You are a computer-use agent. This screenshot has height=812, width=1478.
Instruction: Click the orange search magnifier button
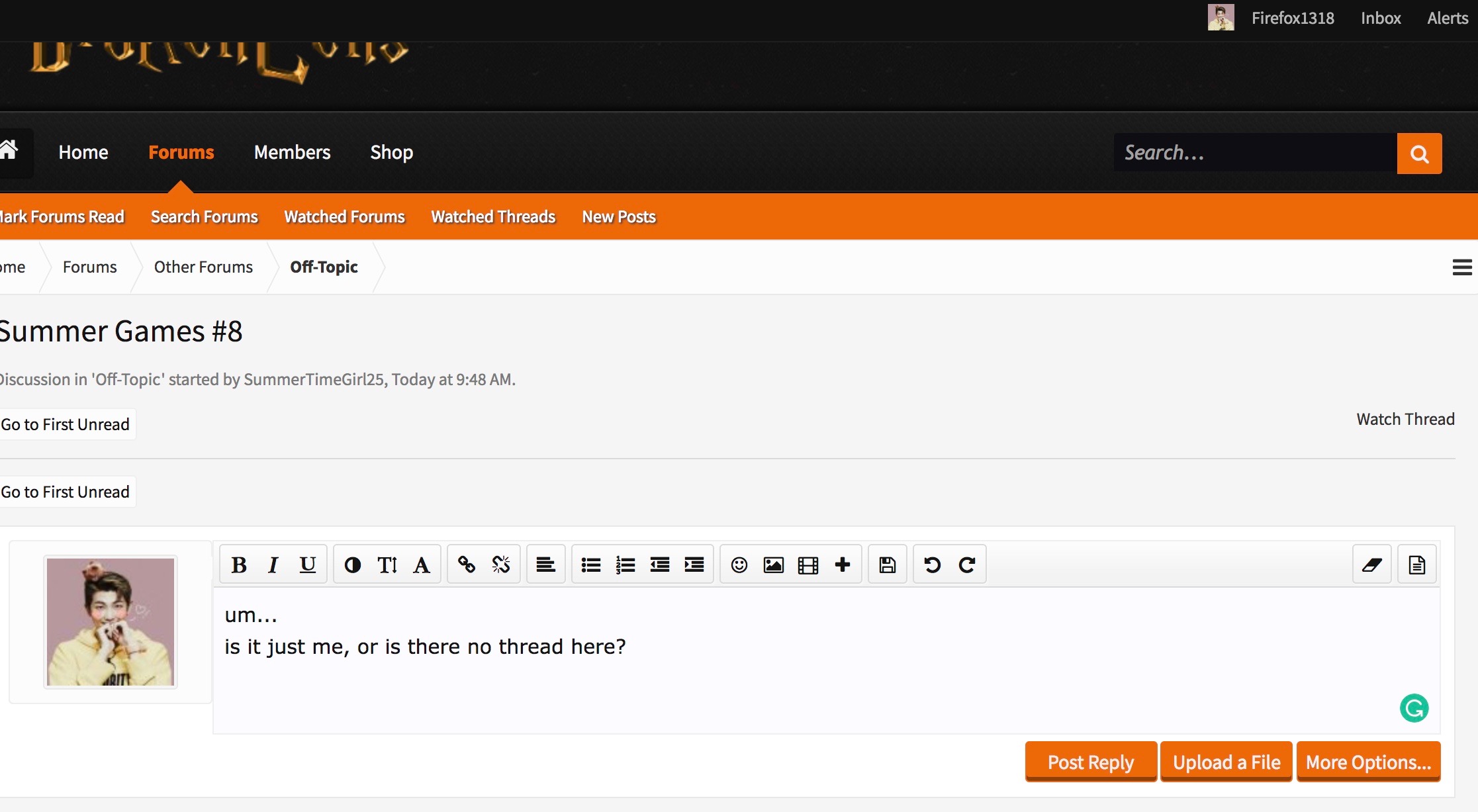(x=1419, y=154)
